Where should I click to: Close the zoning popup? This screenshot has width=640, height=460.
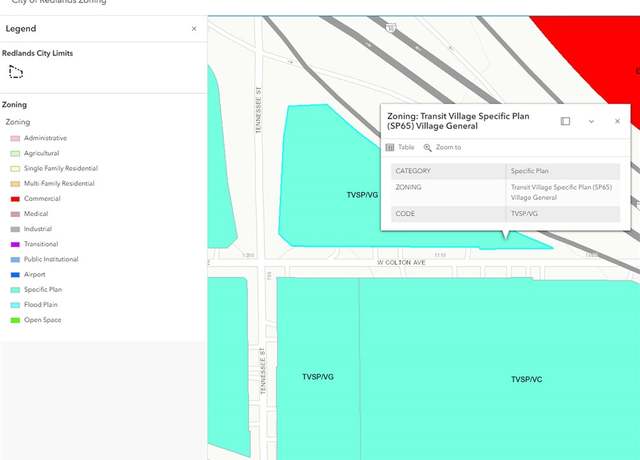[617, 121]
